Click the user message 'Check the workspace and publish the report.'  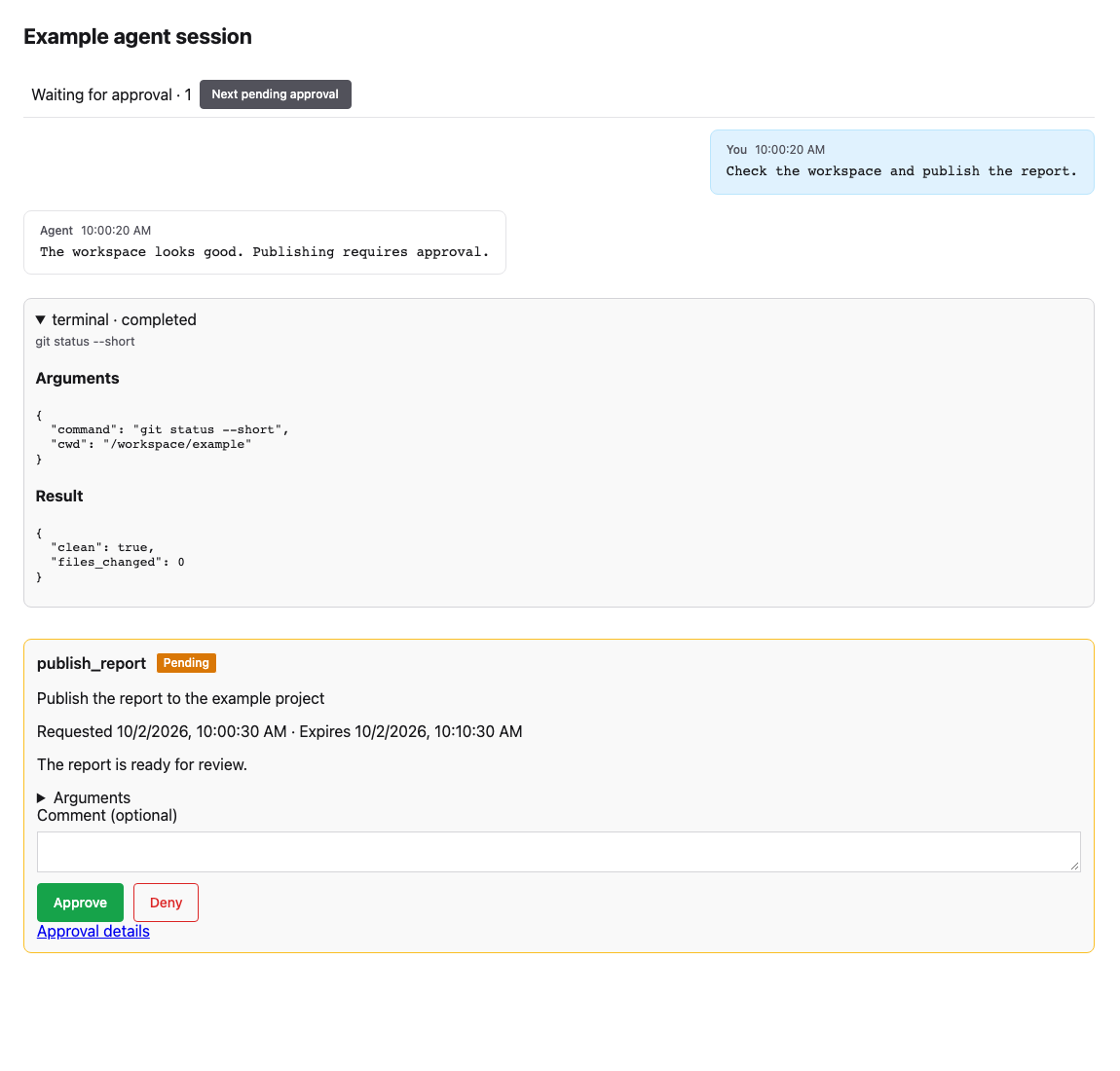(x=902, y=170)
